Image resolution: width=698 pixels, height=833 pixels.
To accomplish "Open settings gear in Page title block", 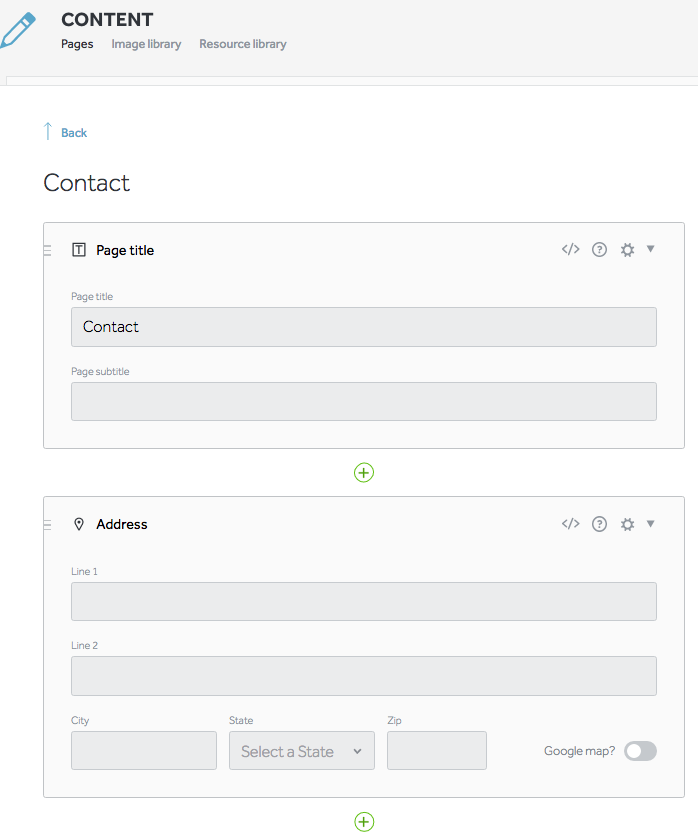I will (627, 250).
